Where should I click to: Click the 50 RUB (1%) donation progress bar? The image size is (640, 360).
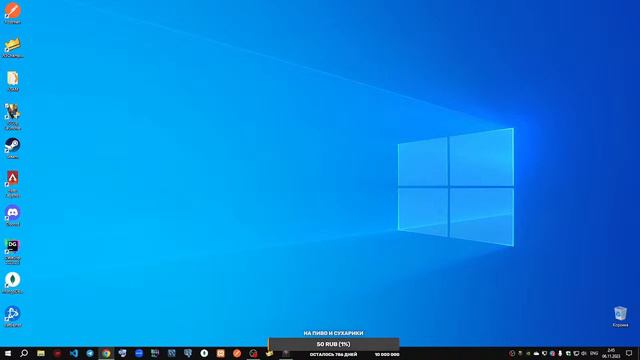click(333, 344)
